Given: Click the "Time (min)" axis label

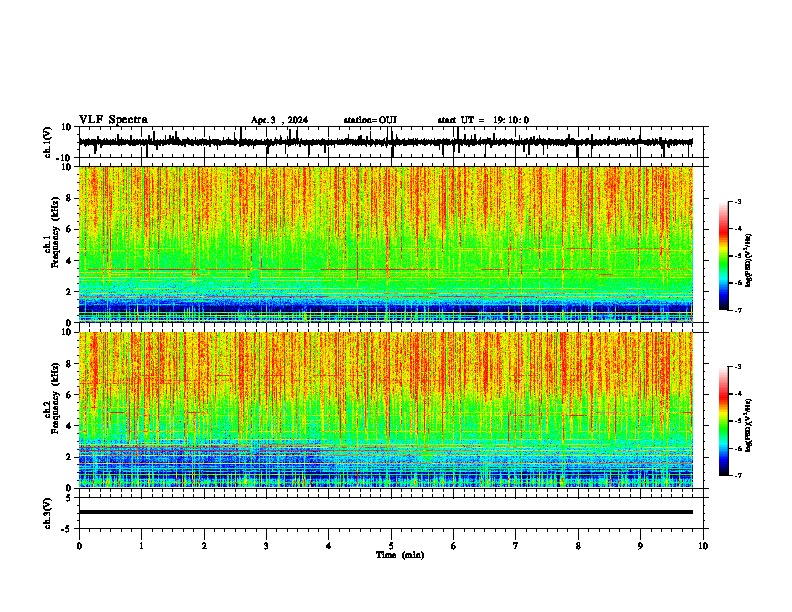Looking at the screenshot, I should pyautogui.click(x=400, y=555).
